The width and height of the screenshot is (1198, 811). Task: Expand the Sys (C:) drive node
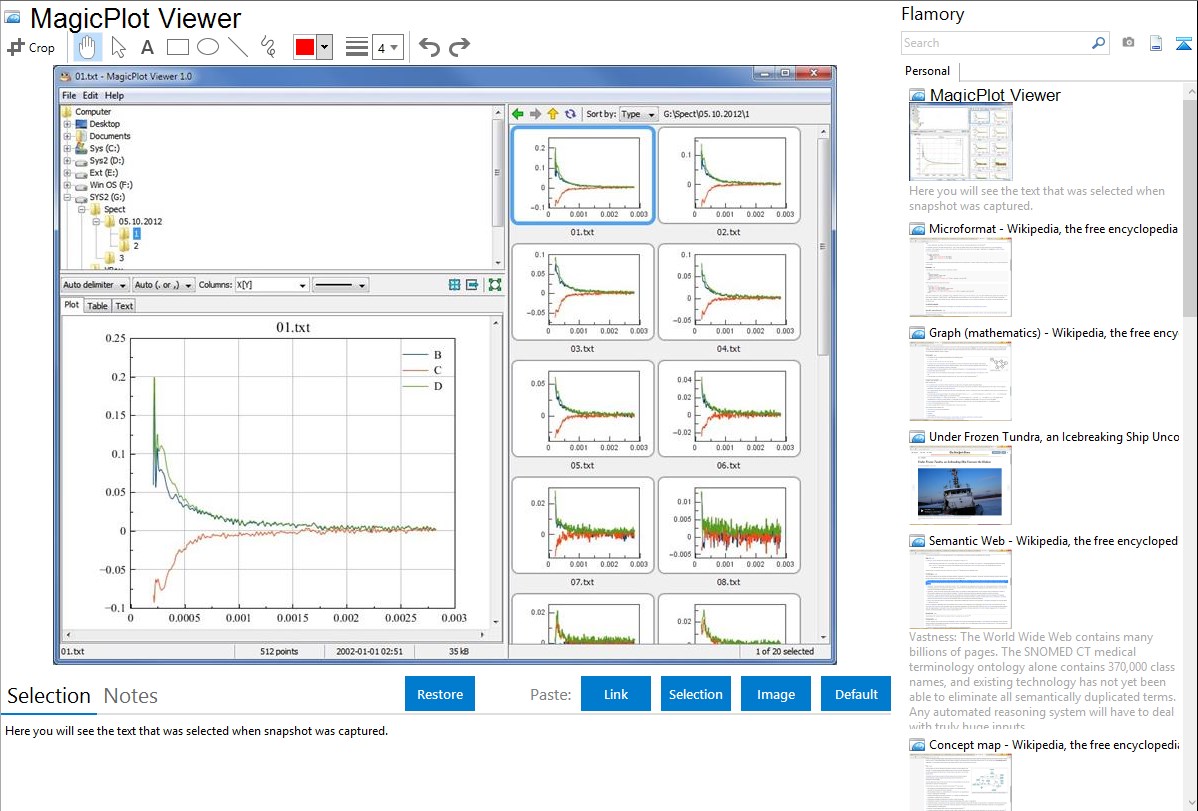click(67, 148)
